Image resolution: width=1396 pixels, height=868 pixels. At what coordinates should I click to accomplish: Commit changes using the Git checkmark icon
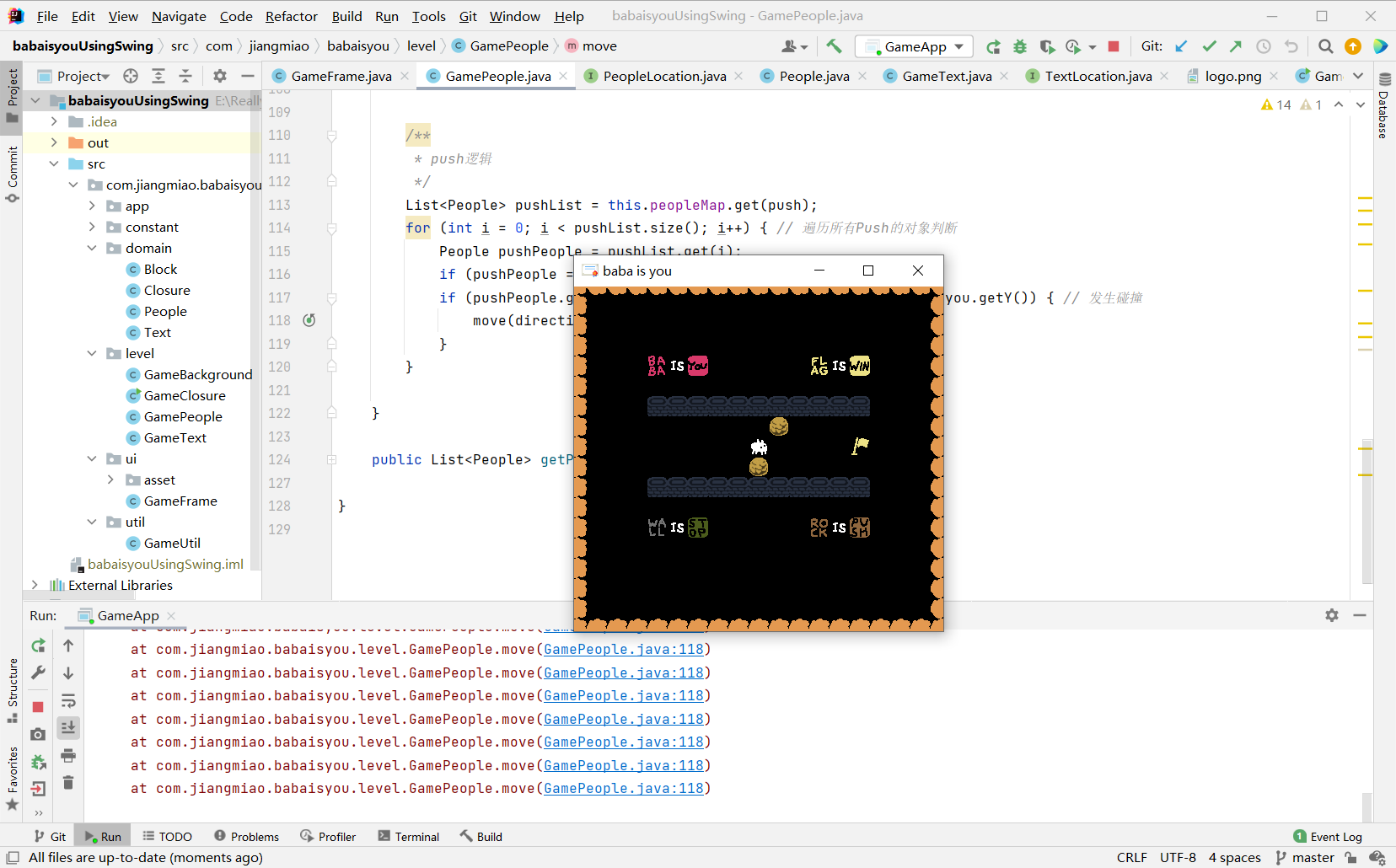click(x=1211, y=46)
